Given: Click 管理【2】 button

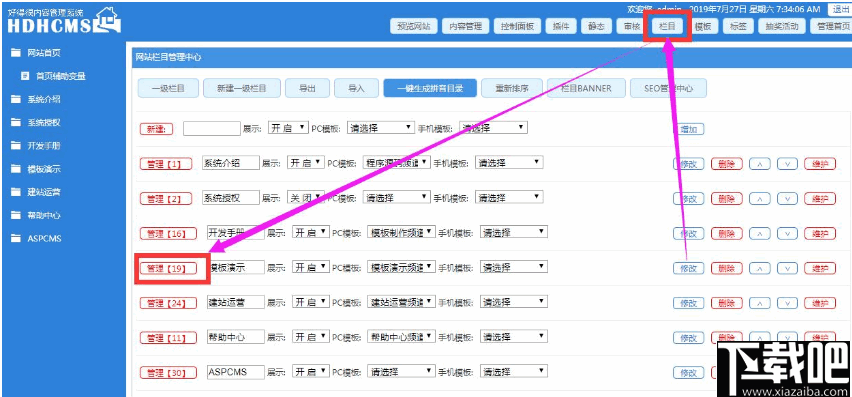Looking at the screenshot, I should [166, 199].
